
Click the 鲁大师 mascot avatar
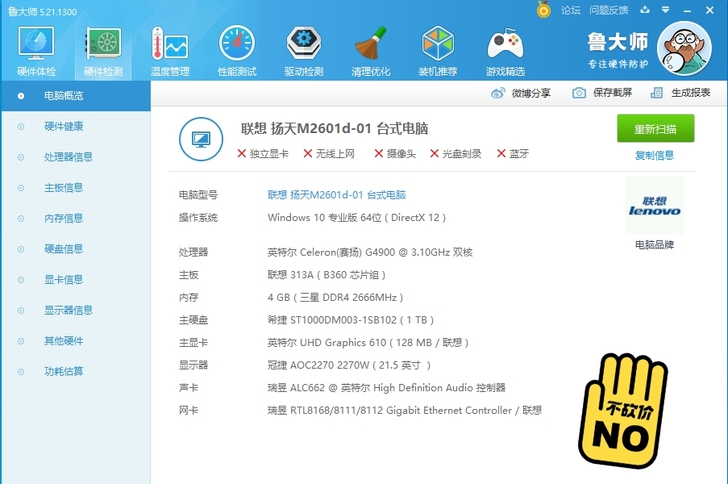click(684, 48)
